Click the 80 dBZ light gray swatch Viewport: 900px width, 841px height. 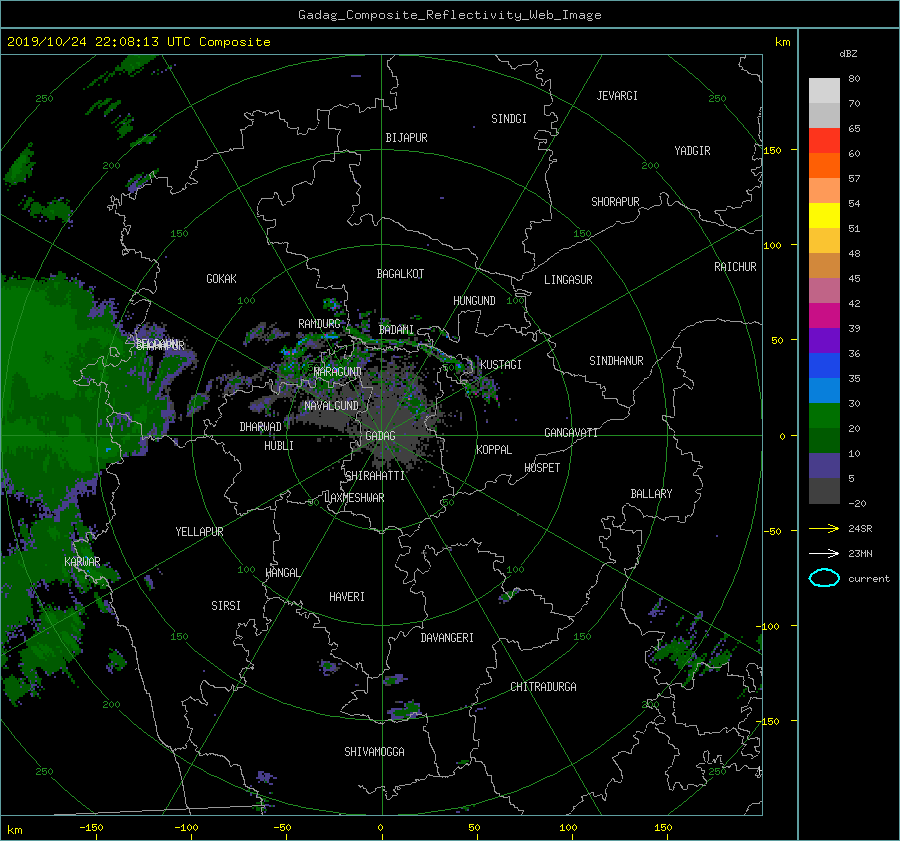coord(824,90)
